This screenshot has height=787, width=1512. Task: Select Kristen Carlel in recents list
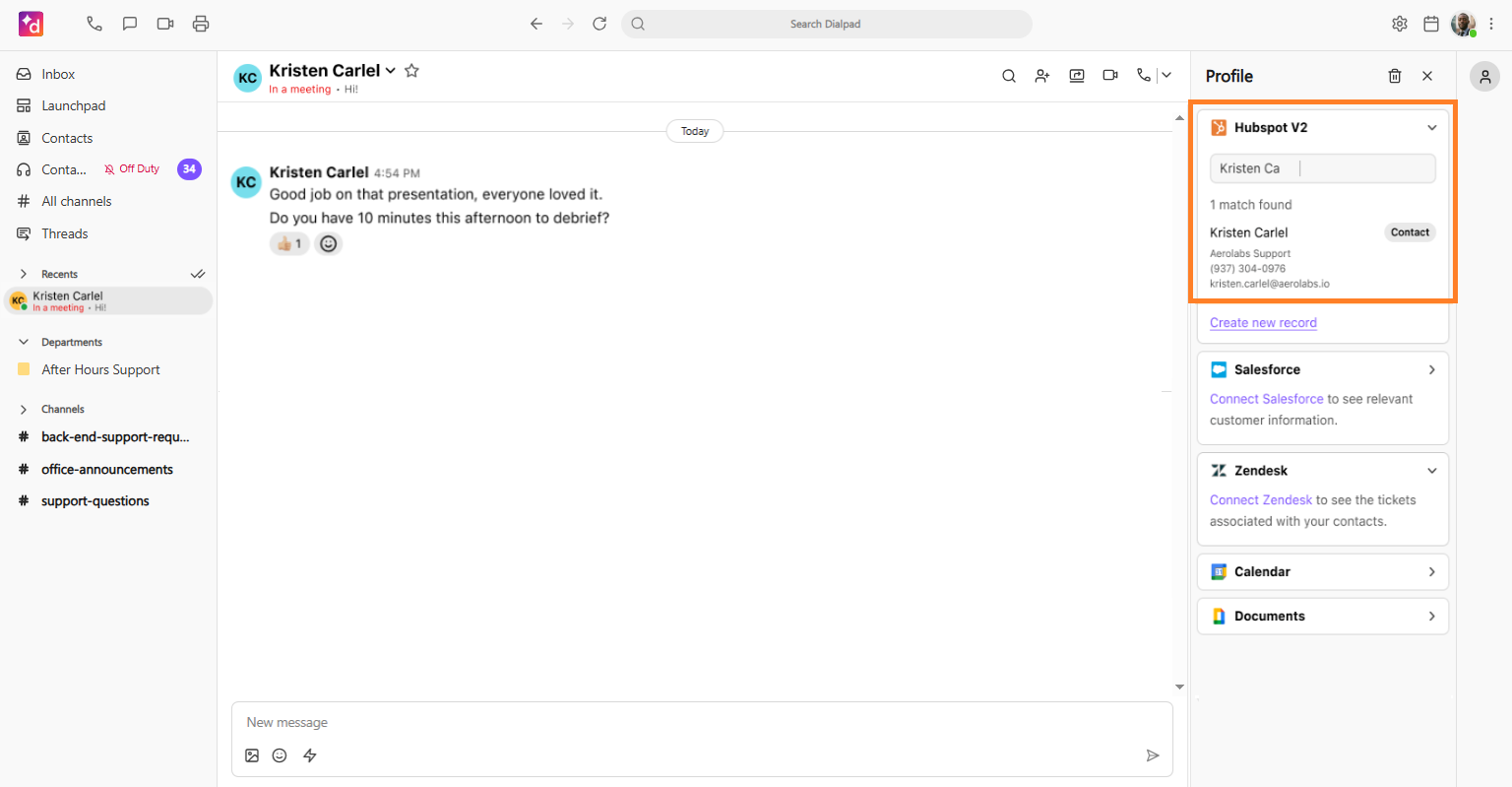tap(108, 300)
